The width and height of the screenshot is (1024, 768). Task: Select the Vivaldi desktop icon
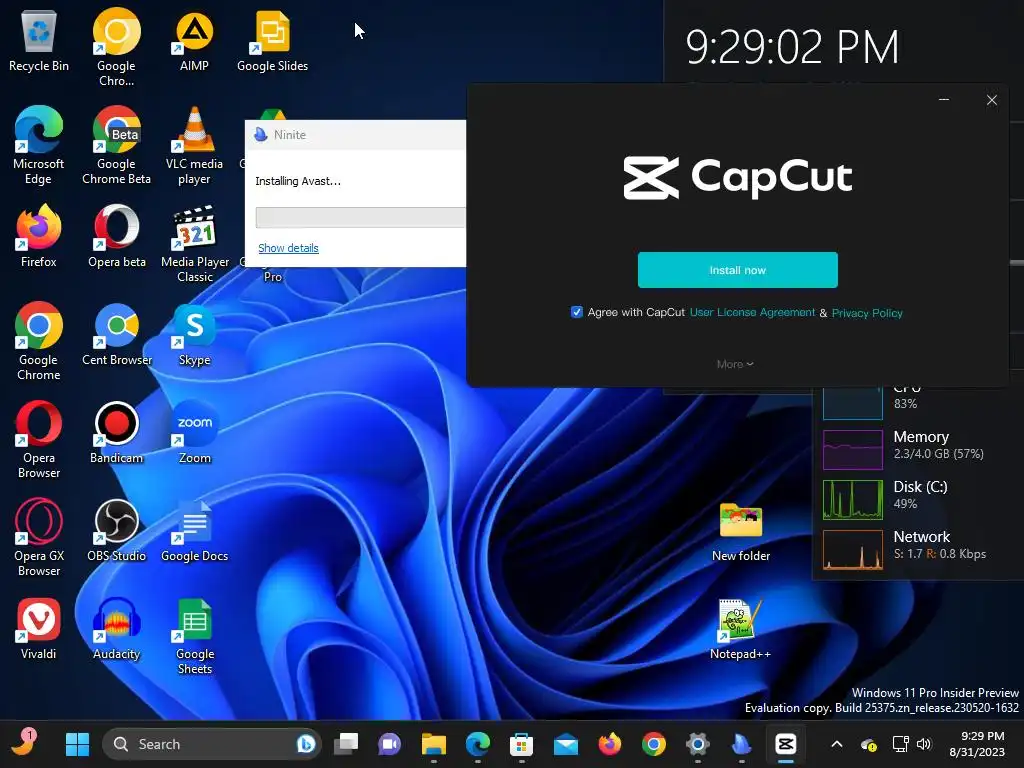pyautogui.click(x=39, y=628)
